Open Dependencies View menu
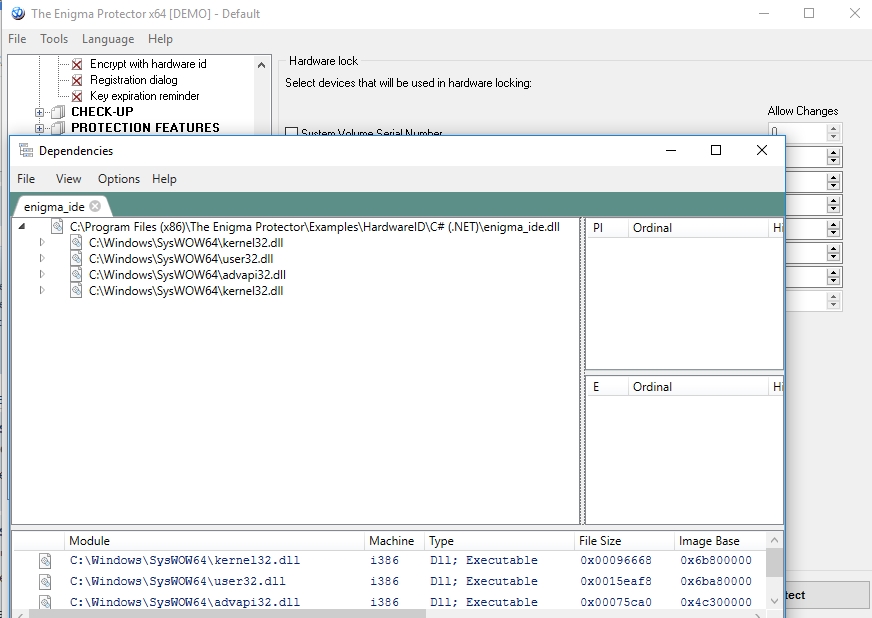Screen dimensions: 872x618 pyautogui.click(x=68, y=179)
